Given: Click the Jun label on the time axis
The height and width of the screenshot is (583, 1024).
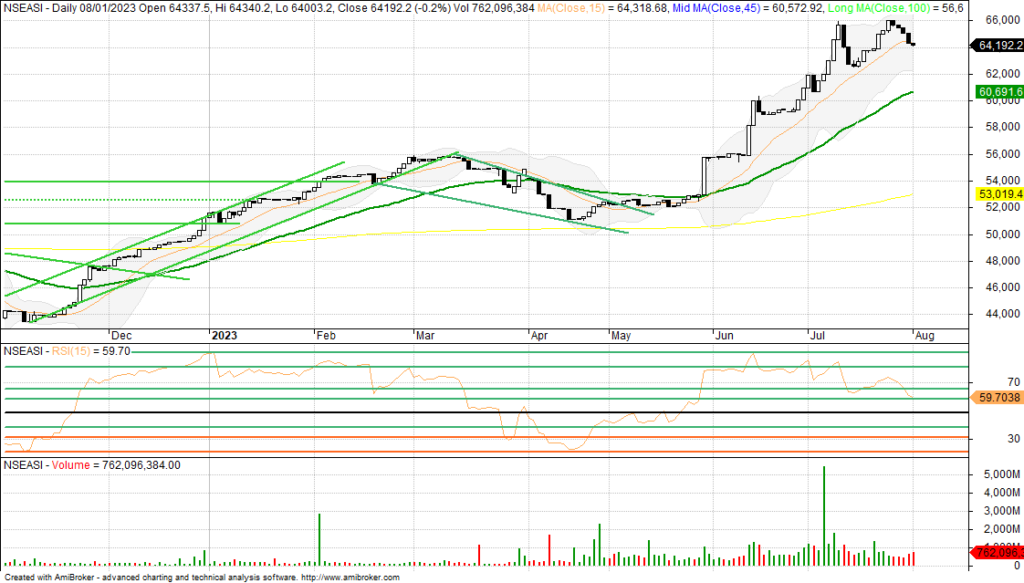Looking at the screenshot, I should (723, 336).
